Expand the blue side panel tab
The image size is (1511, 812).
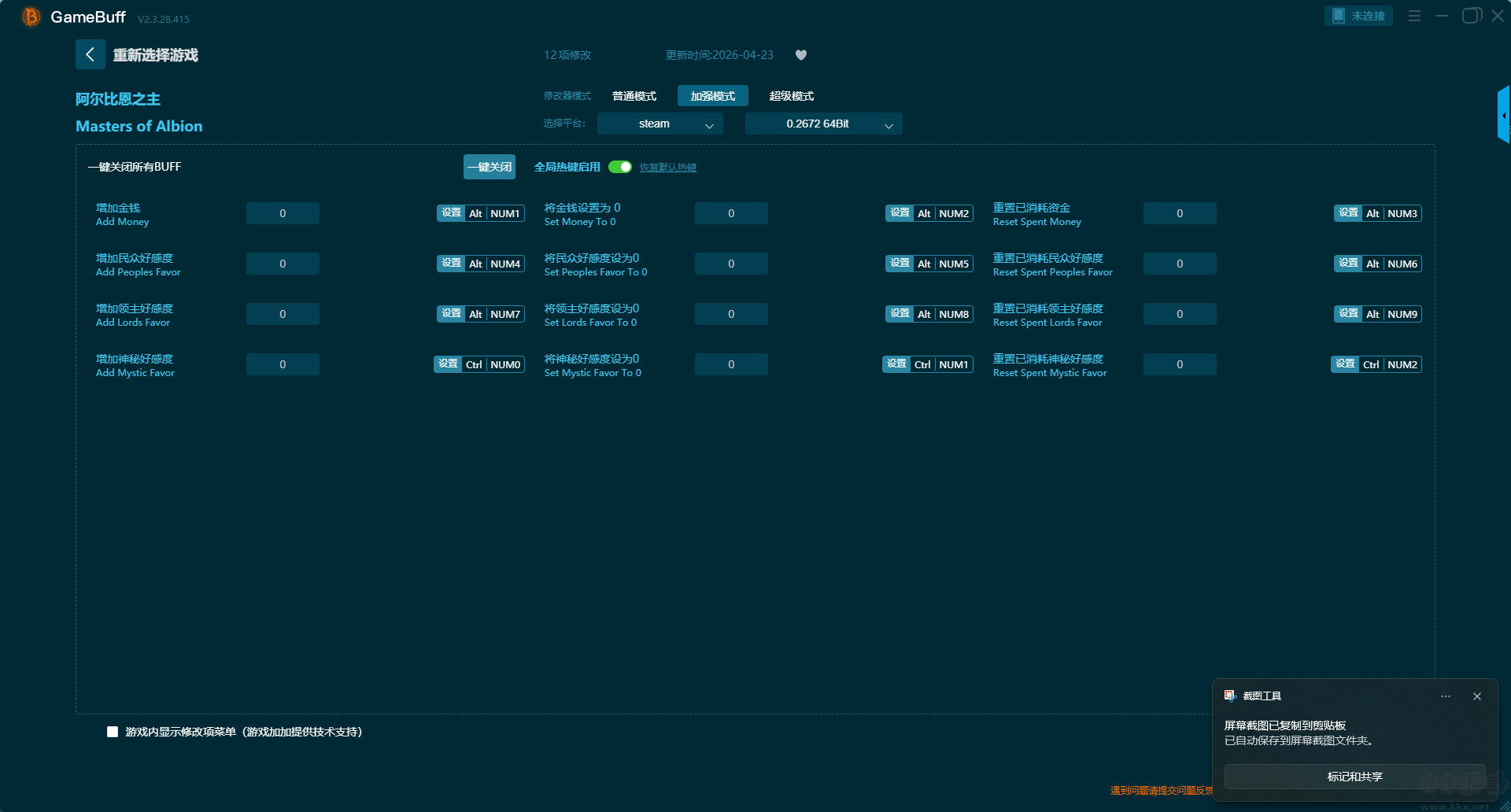click(x=1504, y=115)
